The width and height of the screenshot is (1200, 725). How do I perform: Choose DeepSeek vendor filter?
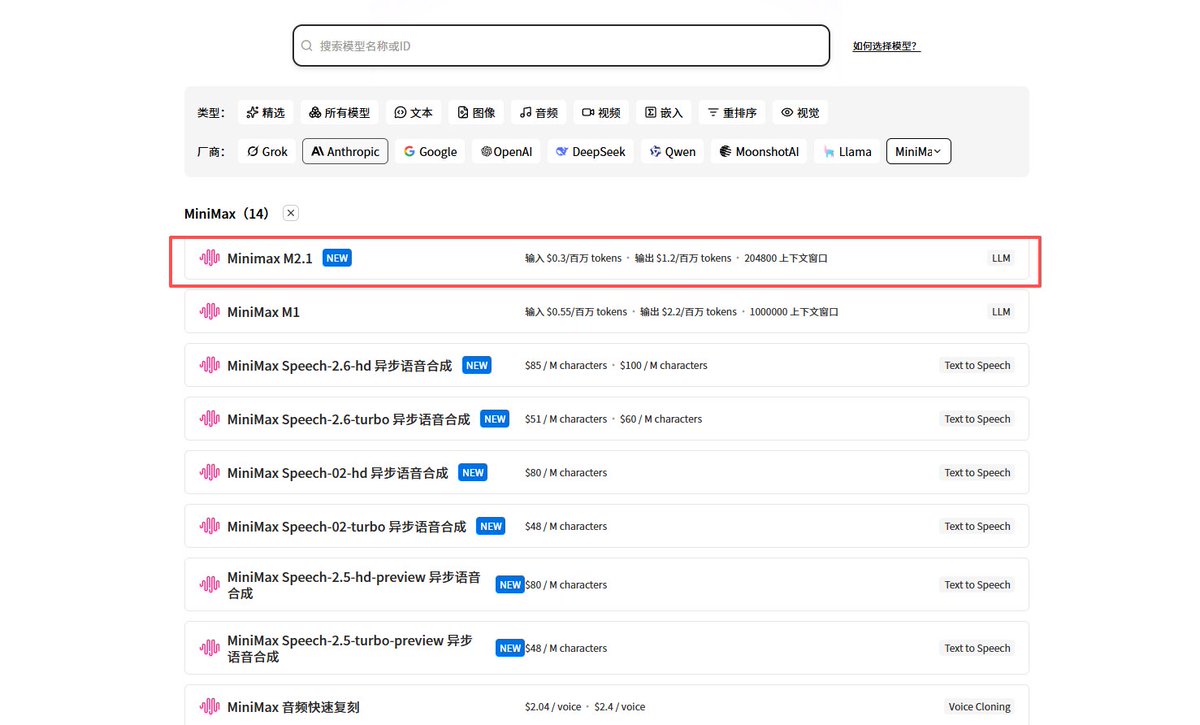coord(590,152)
